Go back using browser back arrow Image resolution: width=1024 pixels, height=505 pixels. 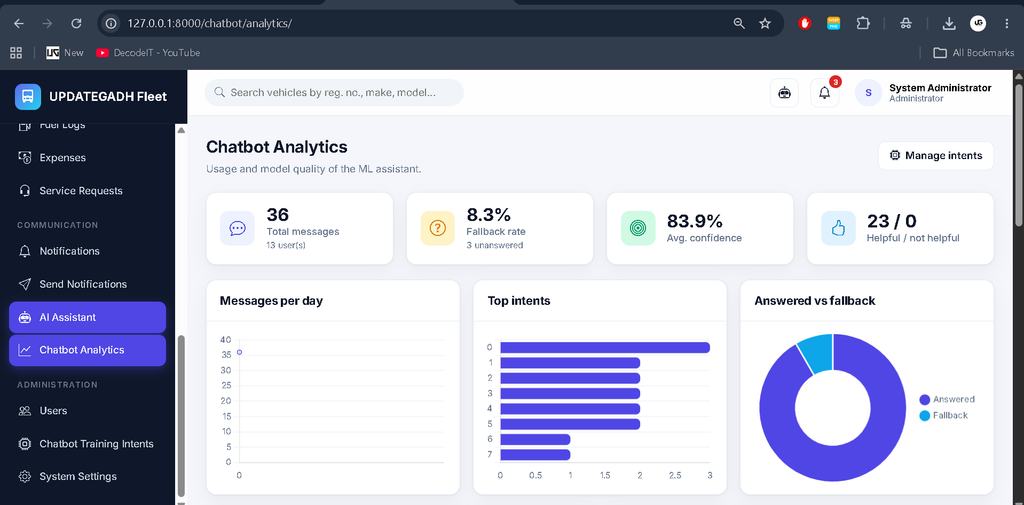18,24
